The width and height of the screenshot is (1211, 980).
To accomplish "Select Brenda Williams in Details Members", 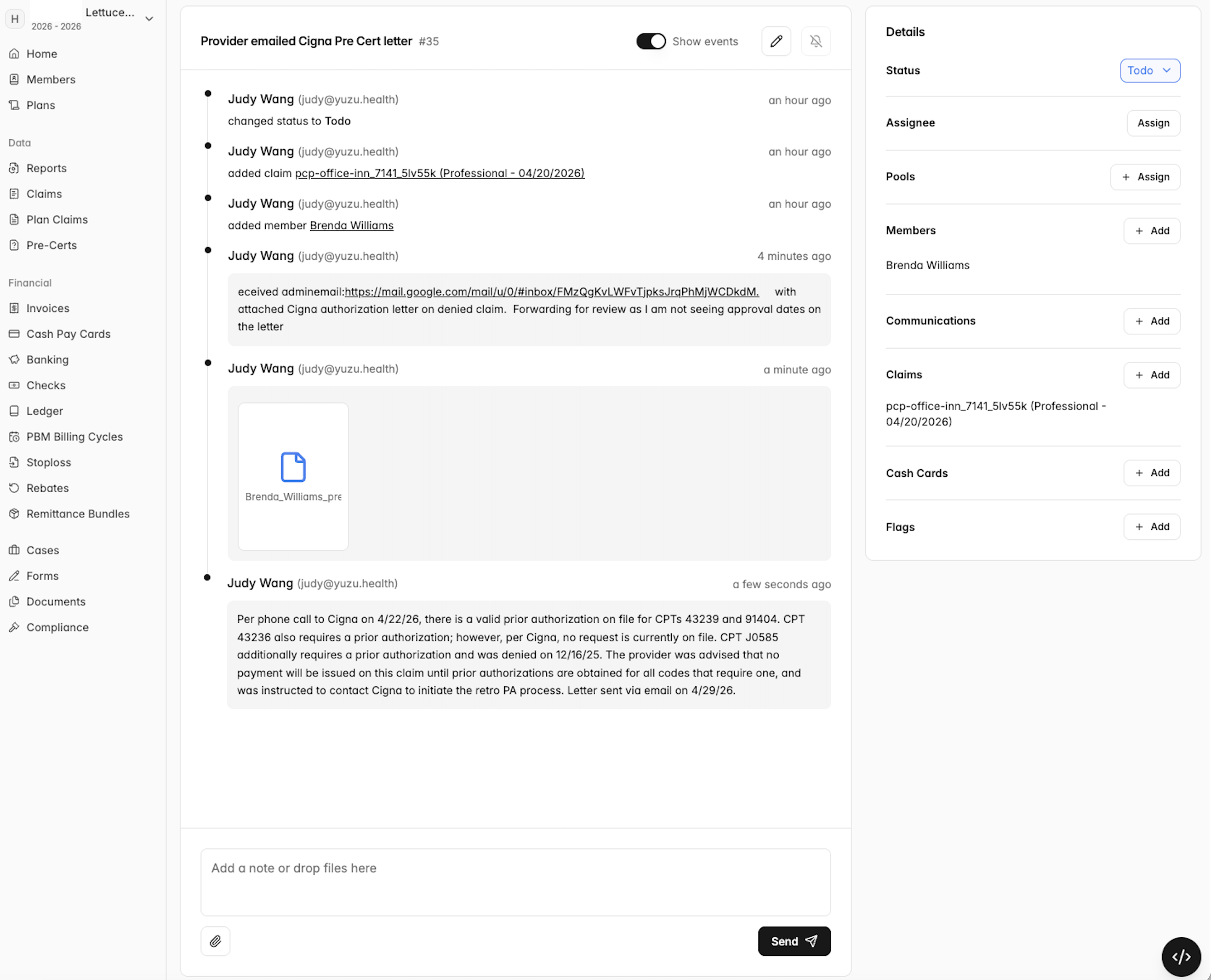I will [927, 265].
